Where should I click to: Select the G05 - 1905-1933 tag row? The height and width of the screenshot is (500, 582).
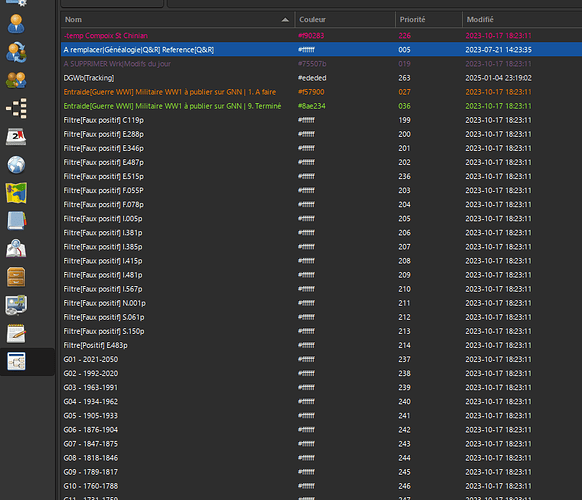pos(321,416)
